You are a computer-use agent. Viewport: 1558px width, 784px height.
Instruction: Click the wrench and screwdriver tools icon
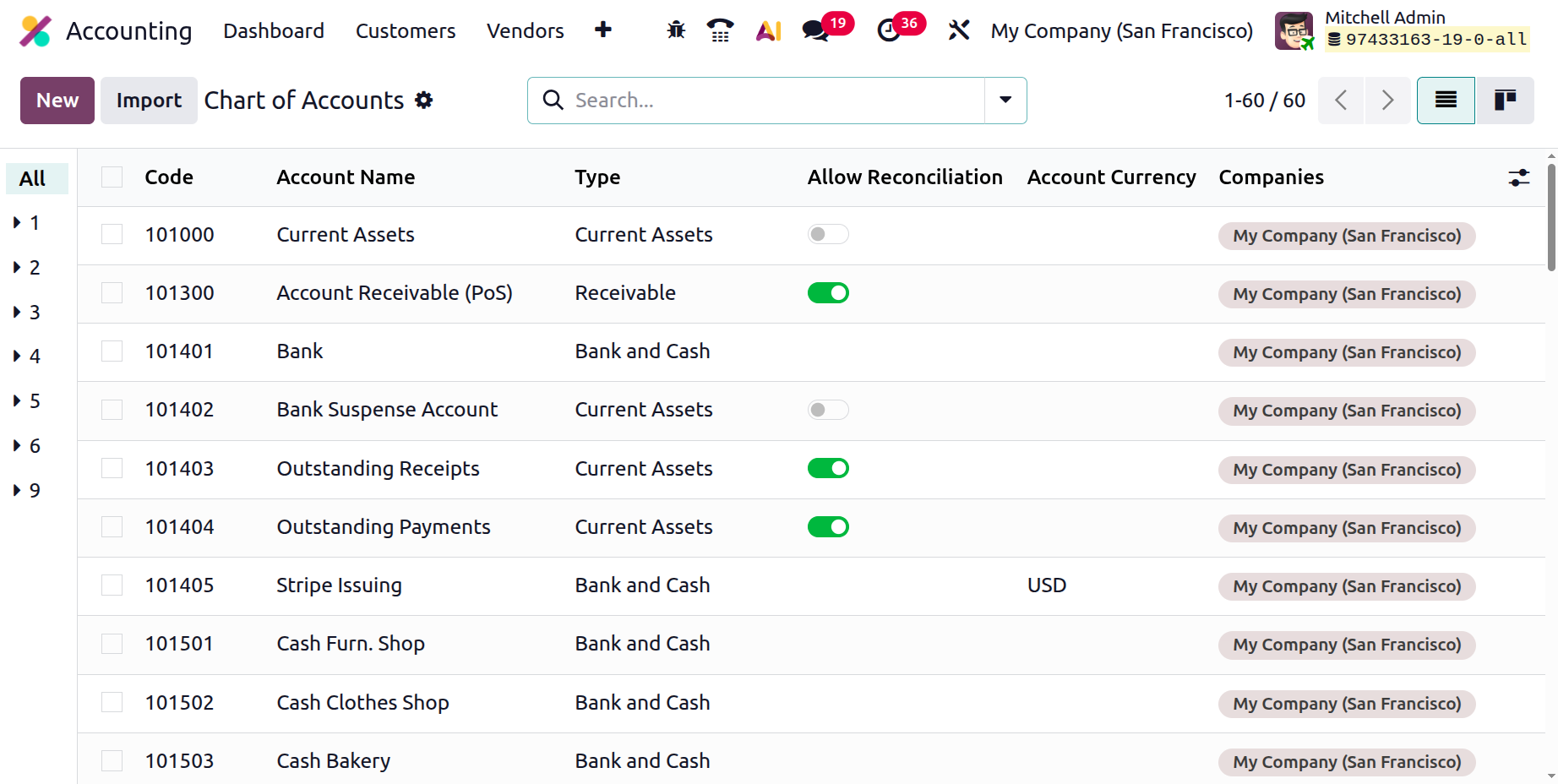tap(959, 31)
